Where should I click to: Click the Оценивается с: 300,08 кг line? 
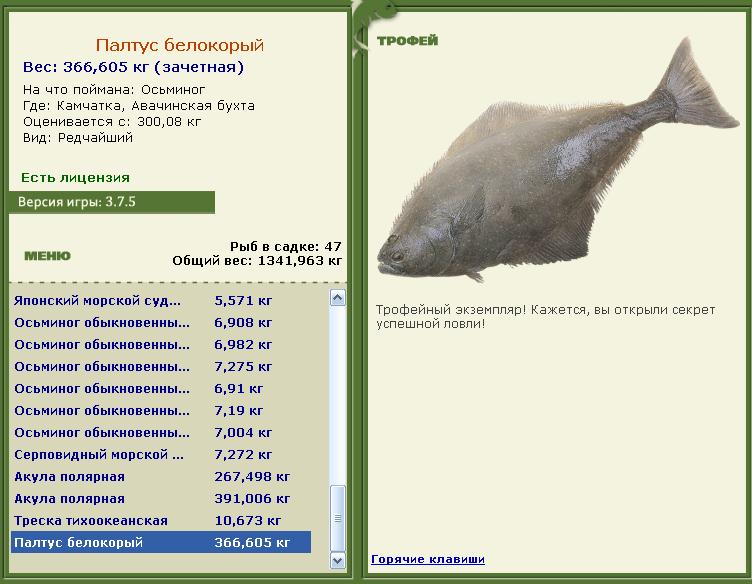(112, 122)
